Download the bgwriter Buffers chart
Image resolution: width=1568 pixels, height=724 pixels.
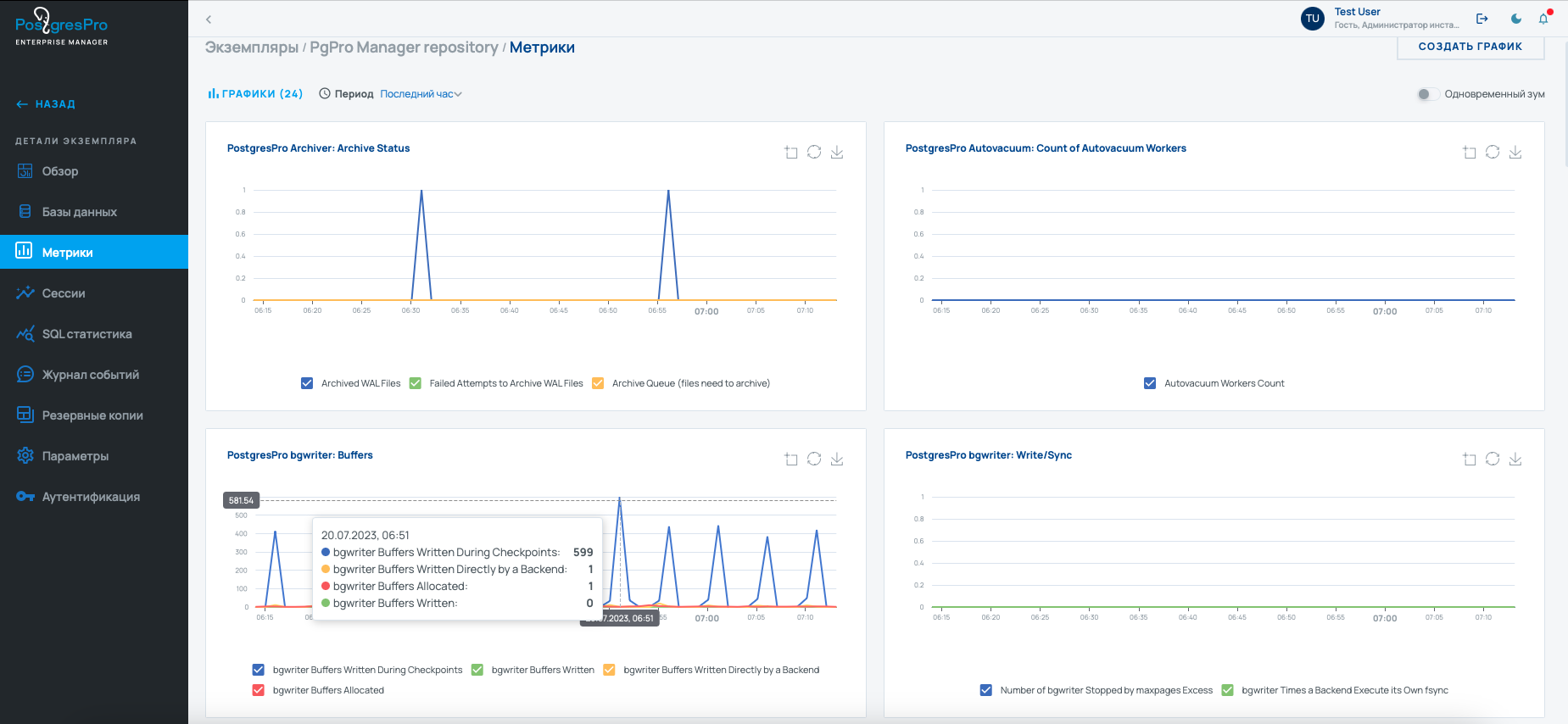pos(837,459)
